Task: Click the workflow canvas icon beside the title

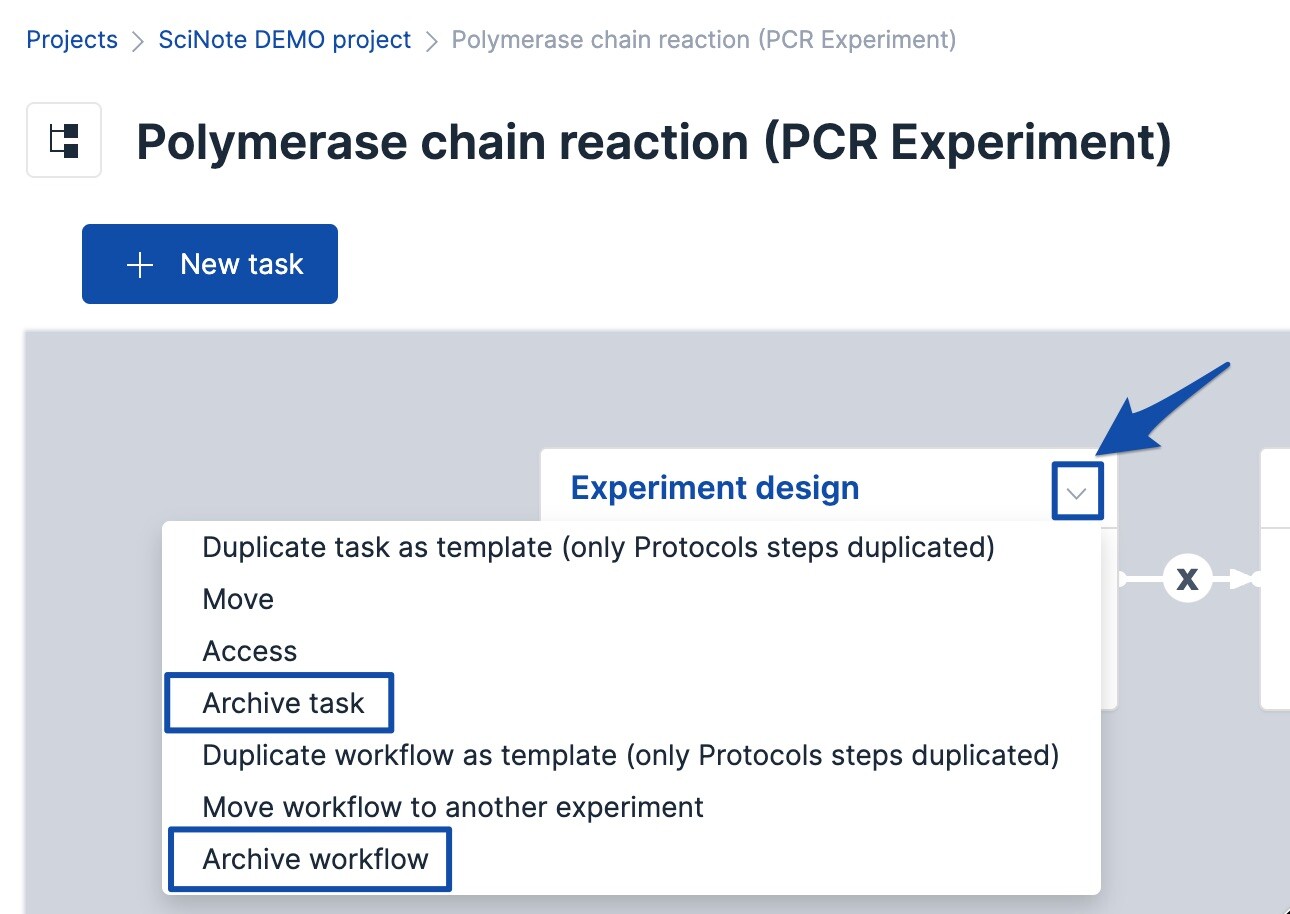Action: tap(64, 140)
